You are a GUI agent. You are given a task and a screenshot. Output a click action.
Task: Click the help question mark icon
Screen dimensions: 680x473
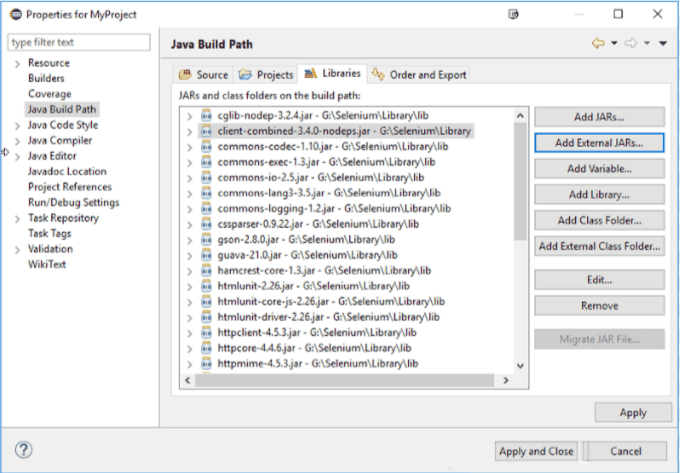point(24,450)
